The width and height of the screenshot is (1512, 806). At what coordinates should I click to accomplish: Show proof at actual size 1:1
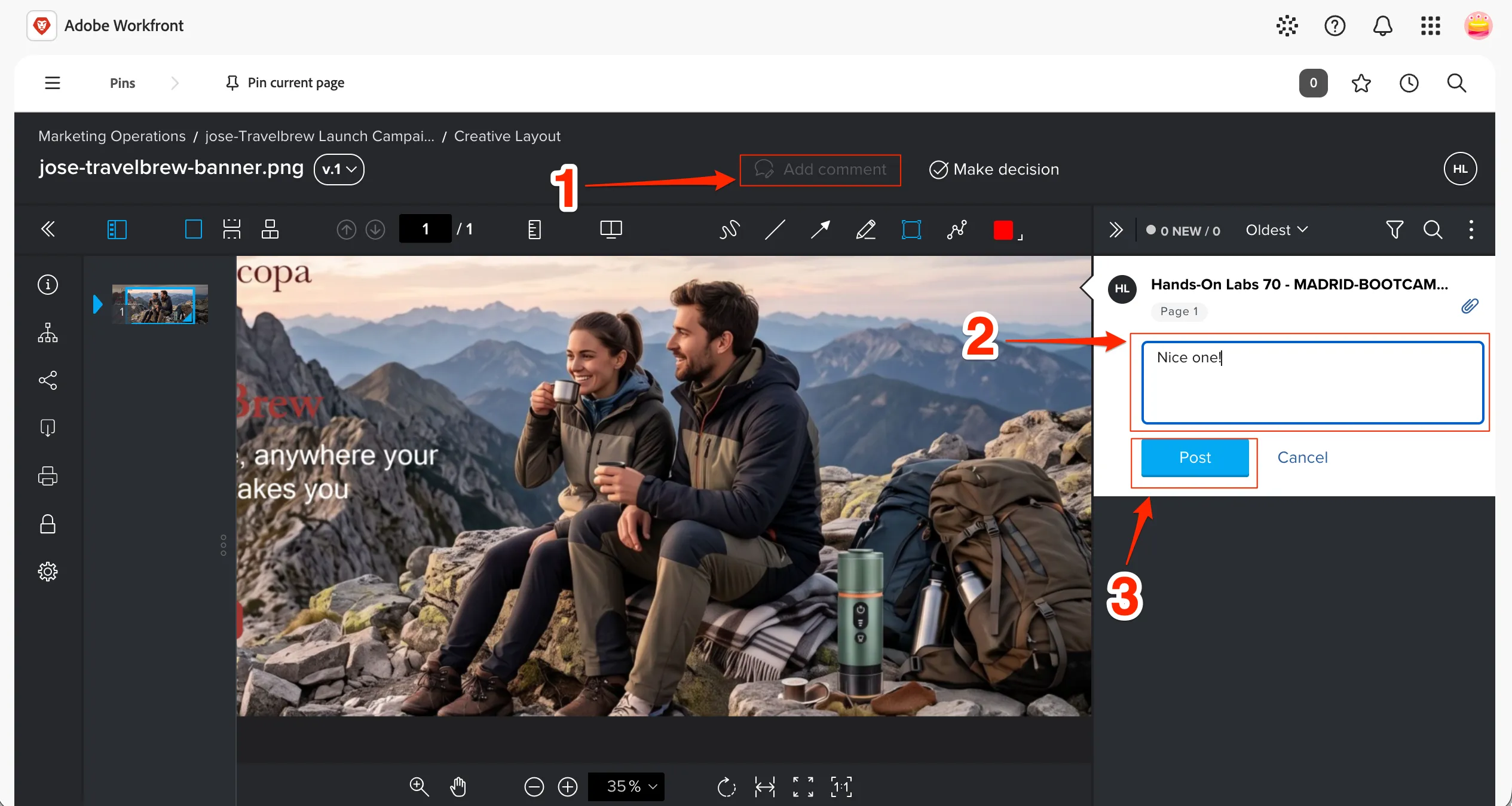click(841, 787)
